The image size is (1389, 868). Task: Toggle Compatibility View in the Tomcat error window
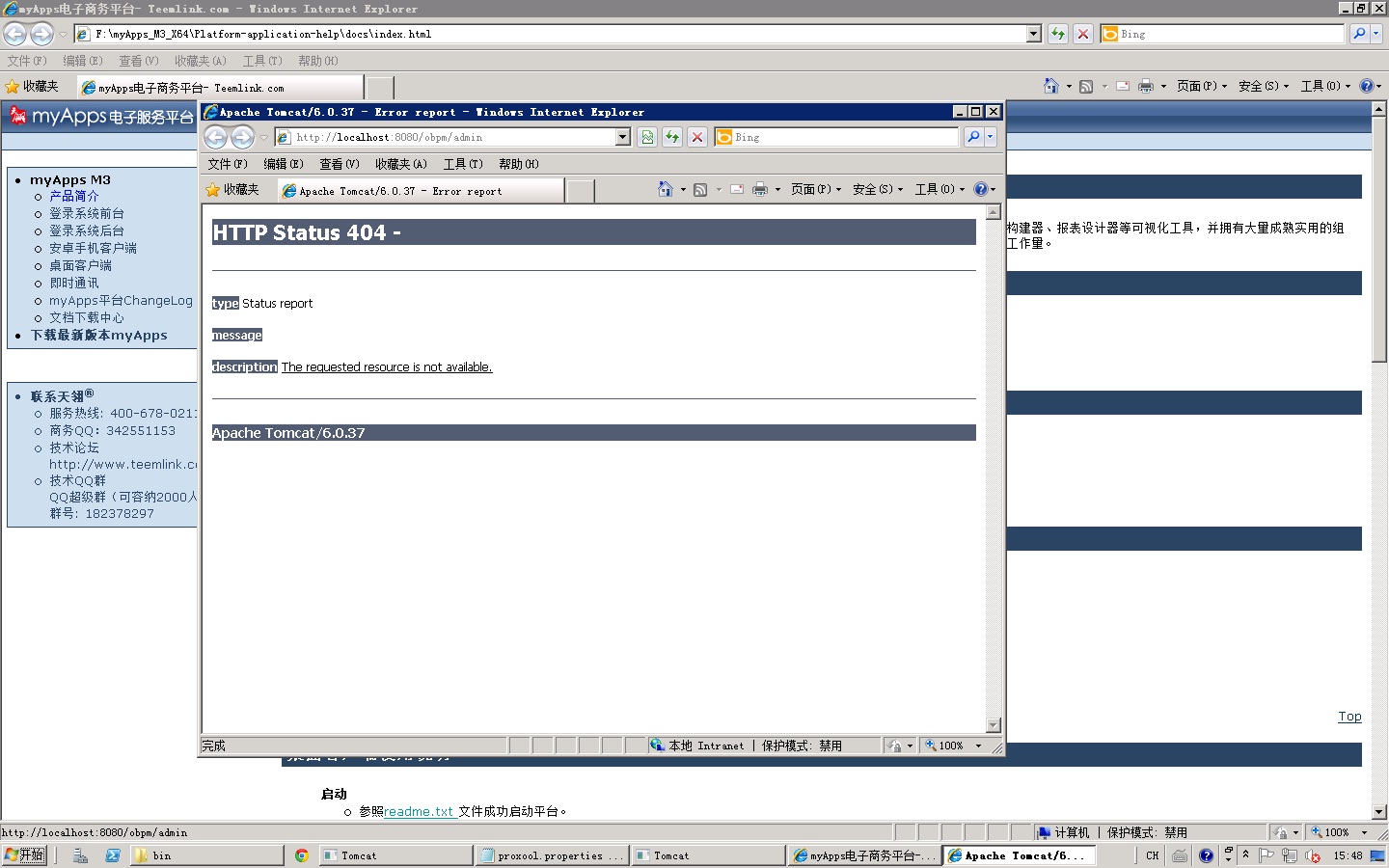[647, 137]
